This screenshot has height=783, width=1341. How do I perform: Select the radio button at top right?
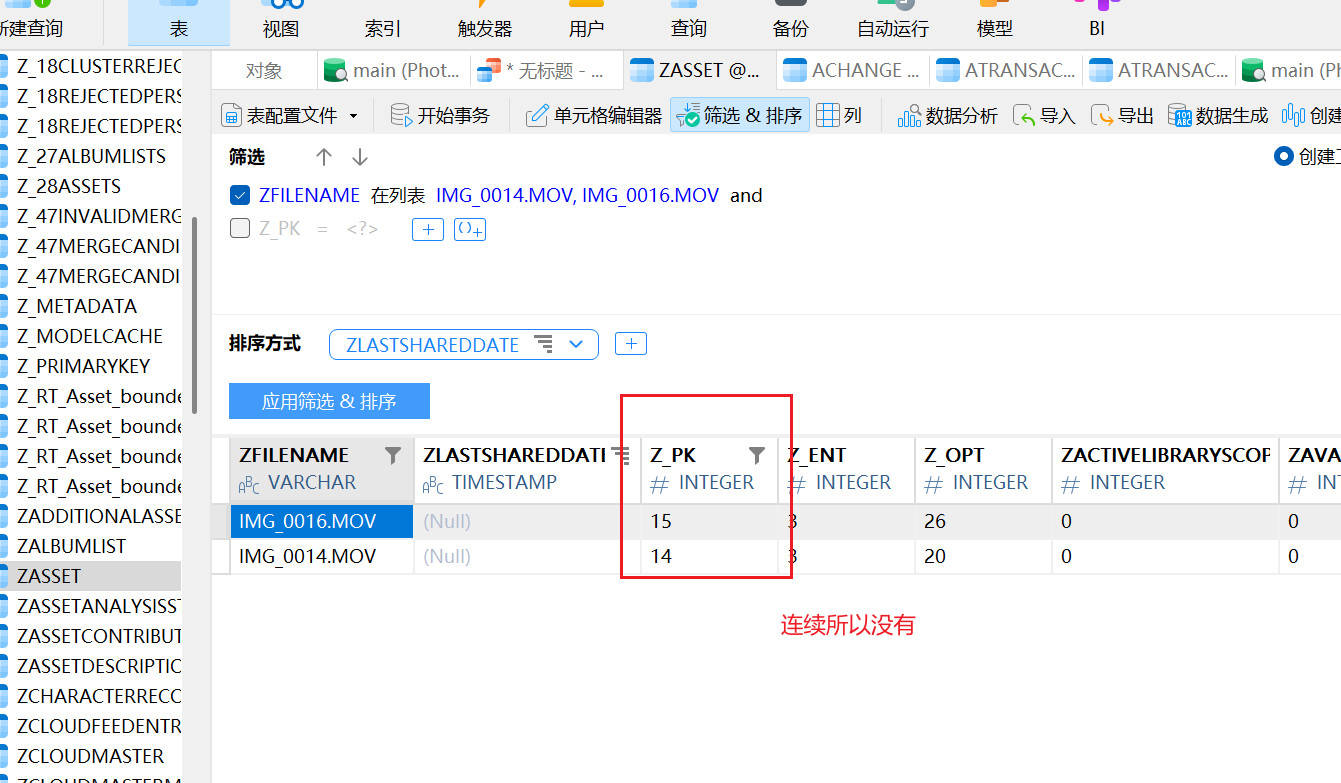pos(1283,156)
